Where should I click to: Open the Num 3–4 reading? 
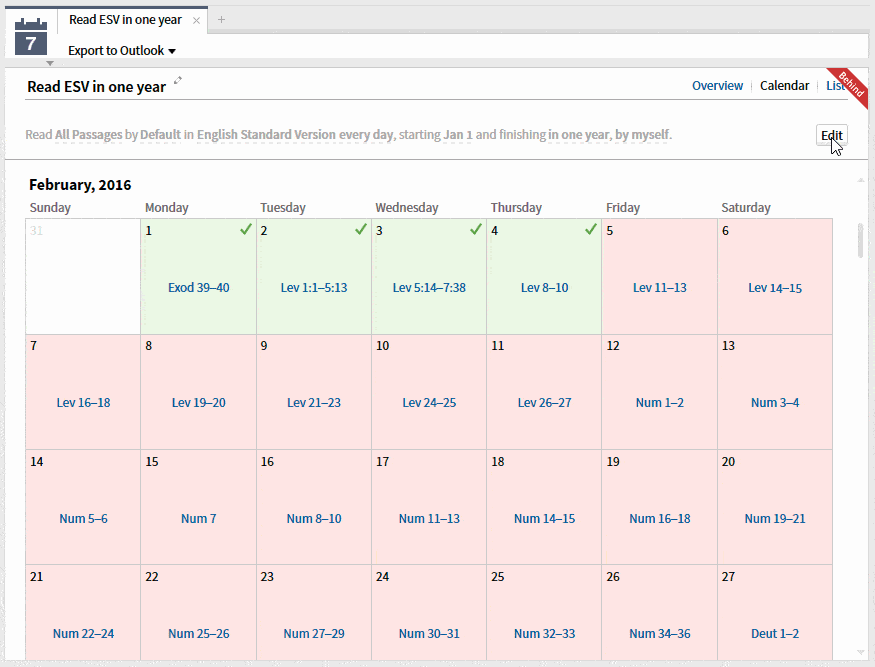click(x=775, y=402)
